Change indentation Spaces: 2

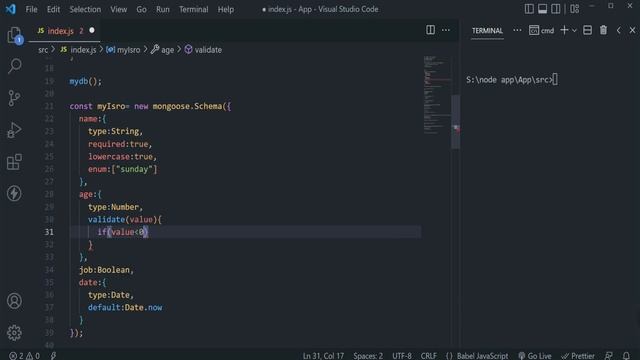[x=368, y=356]
